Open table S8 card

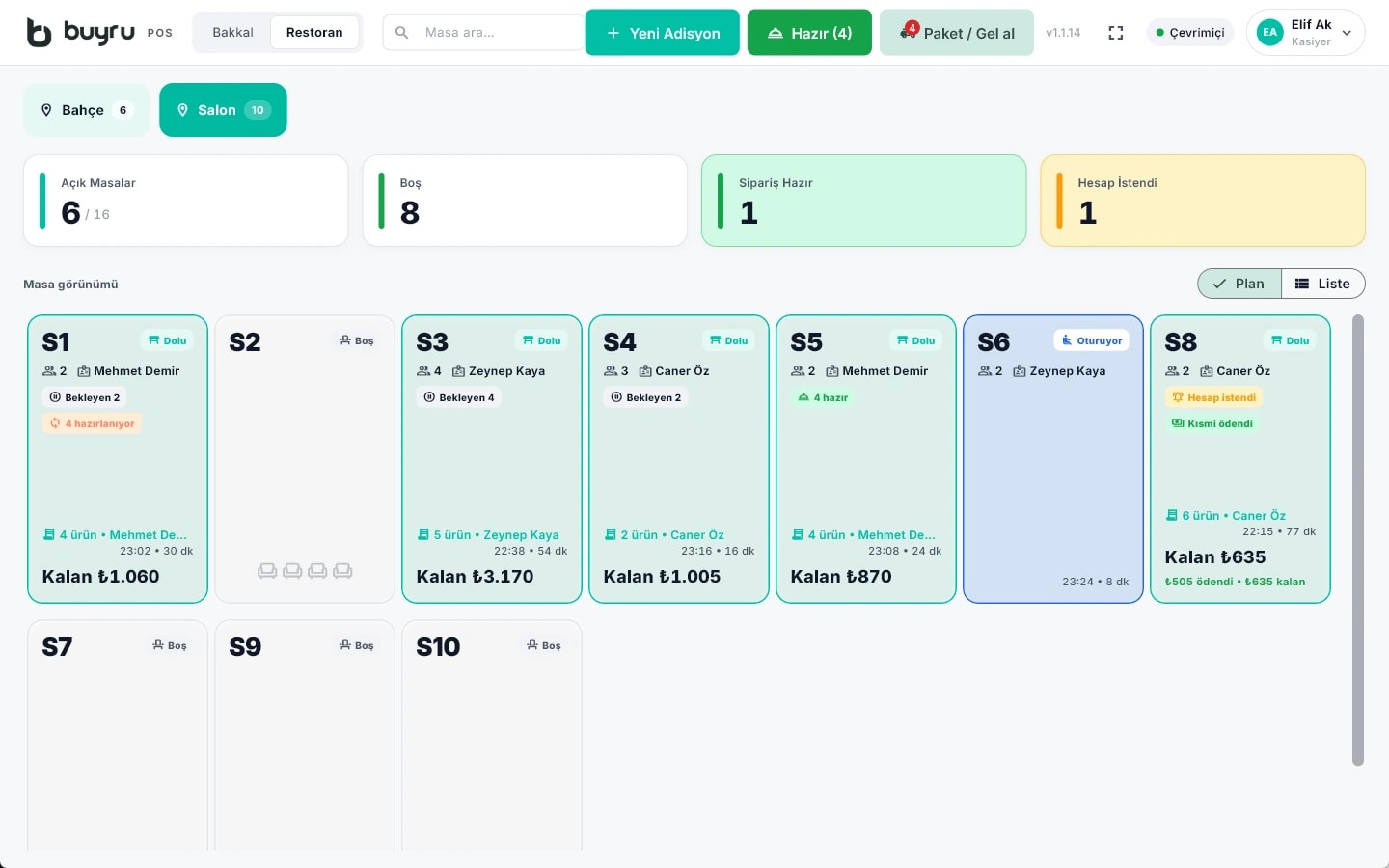[1240, 459]
